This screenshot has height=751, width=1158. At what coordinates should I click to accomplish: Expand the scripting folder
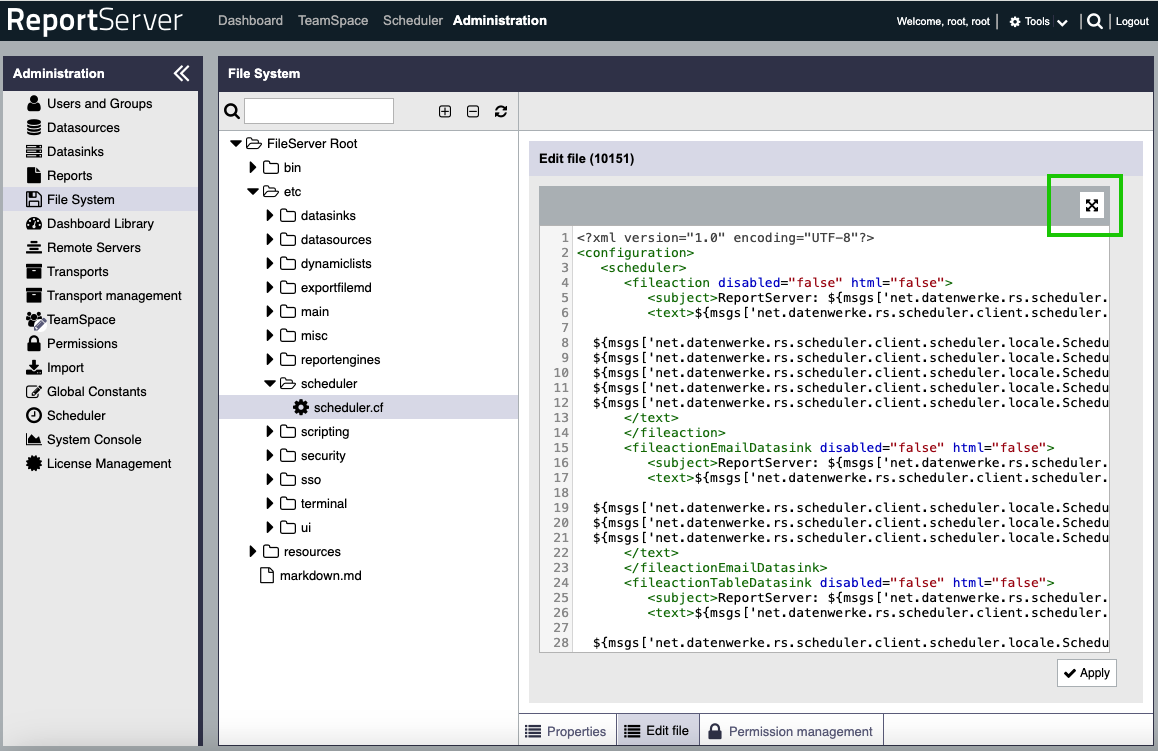pos(270,431)
